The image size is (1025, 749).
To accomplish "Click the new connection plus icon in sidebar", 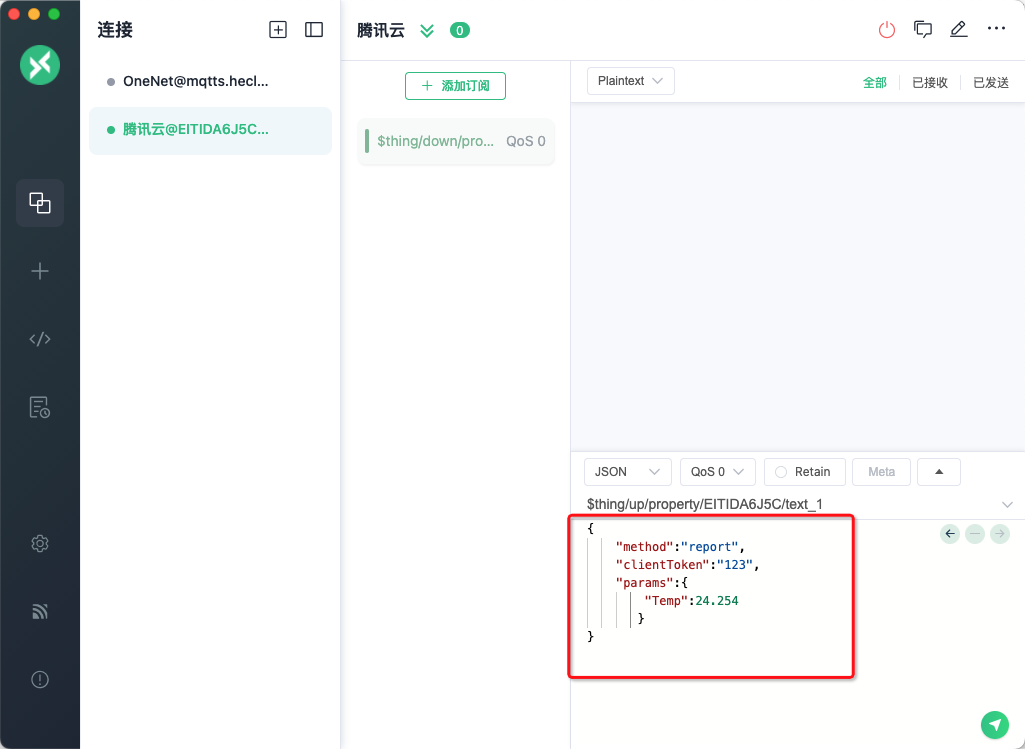I will (40, 271).
